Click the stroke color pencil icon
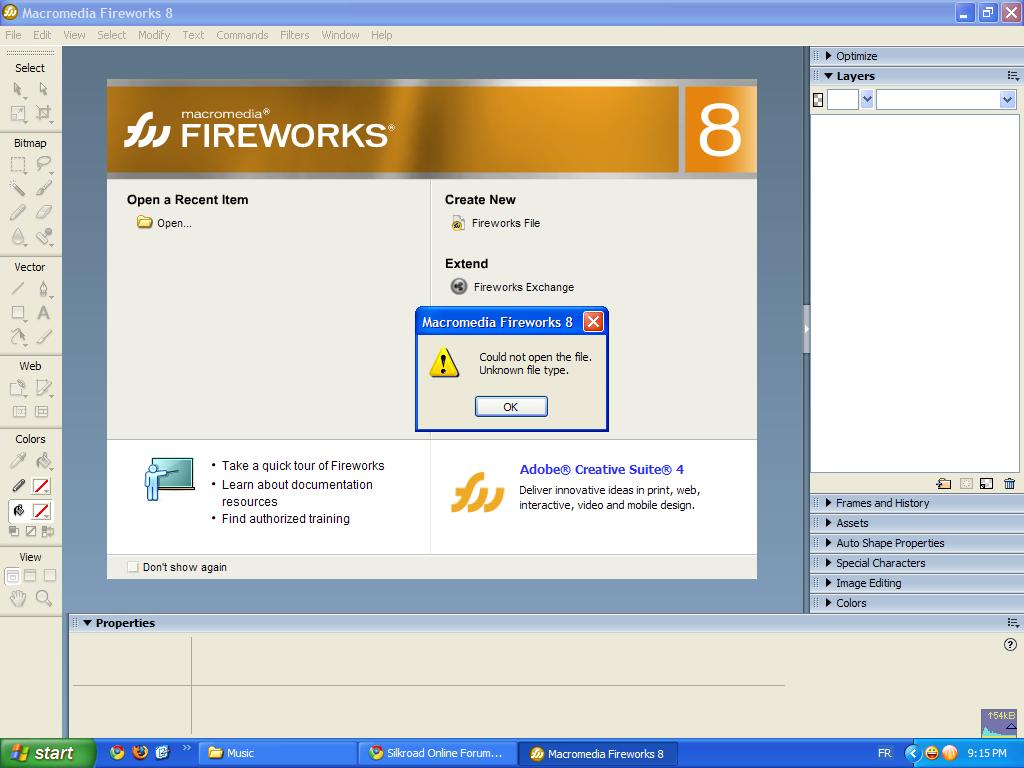The height and width of the screenshot is (768, 1024). coord(18,486)
